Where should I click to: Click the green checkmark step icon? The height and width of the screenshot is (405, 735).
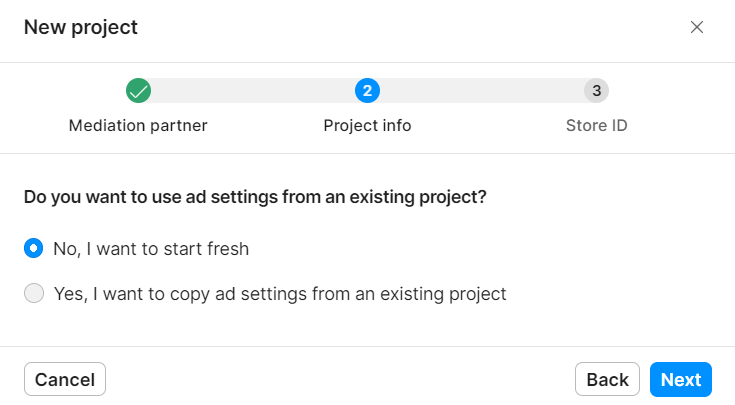coord(138,90)
